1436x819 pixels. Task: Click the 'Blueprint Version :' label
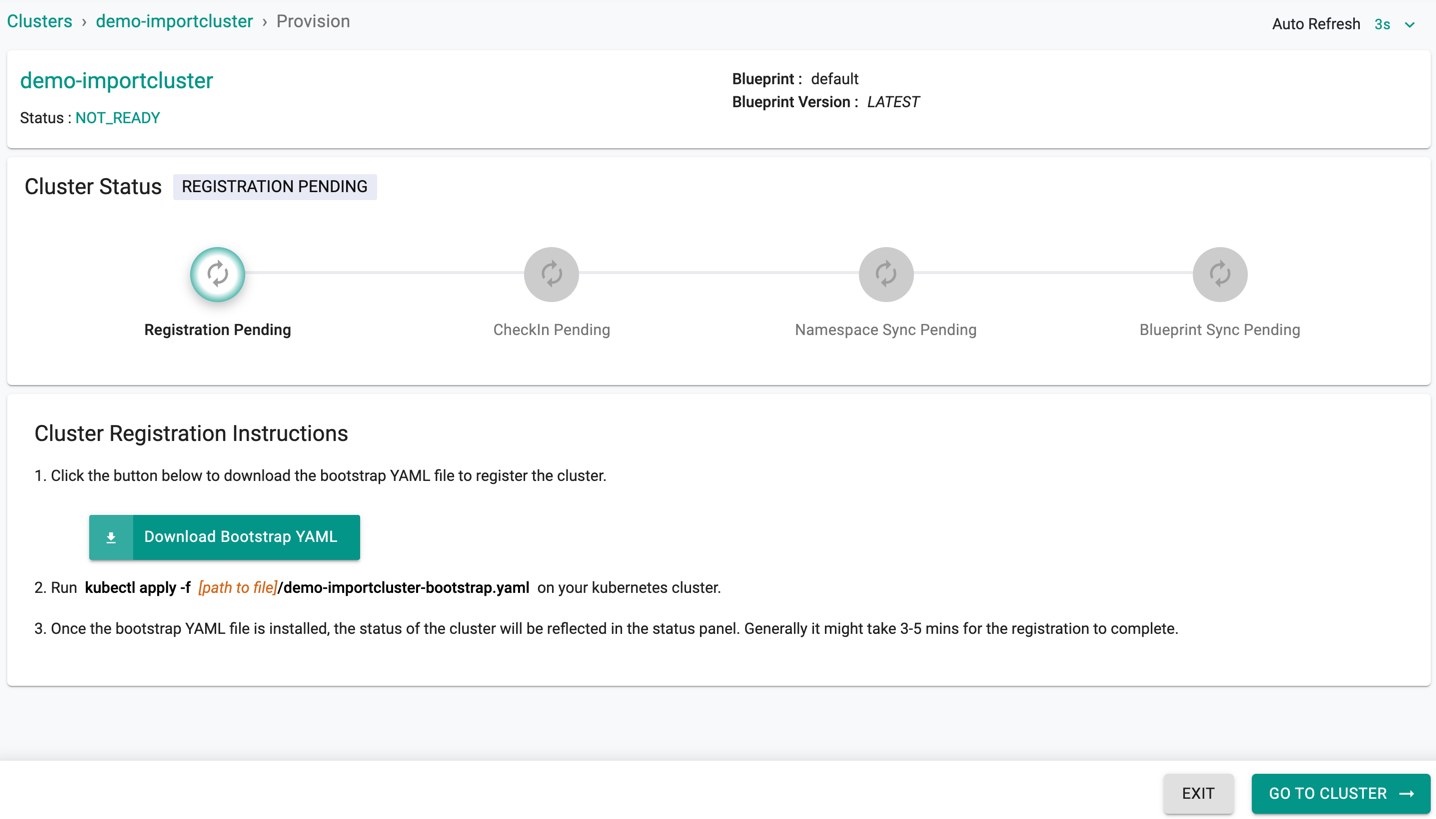pyautogui.click(x=795, y=102)
